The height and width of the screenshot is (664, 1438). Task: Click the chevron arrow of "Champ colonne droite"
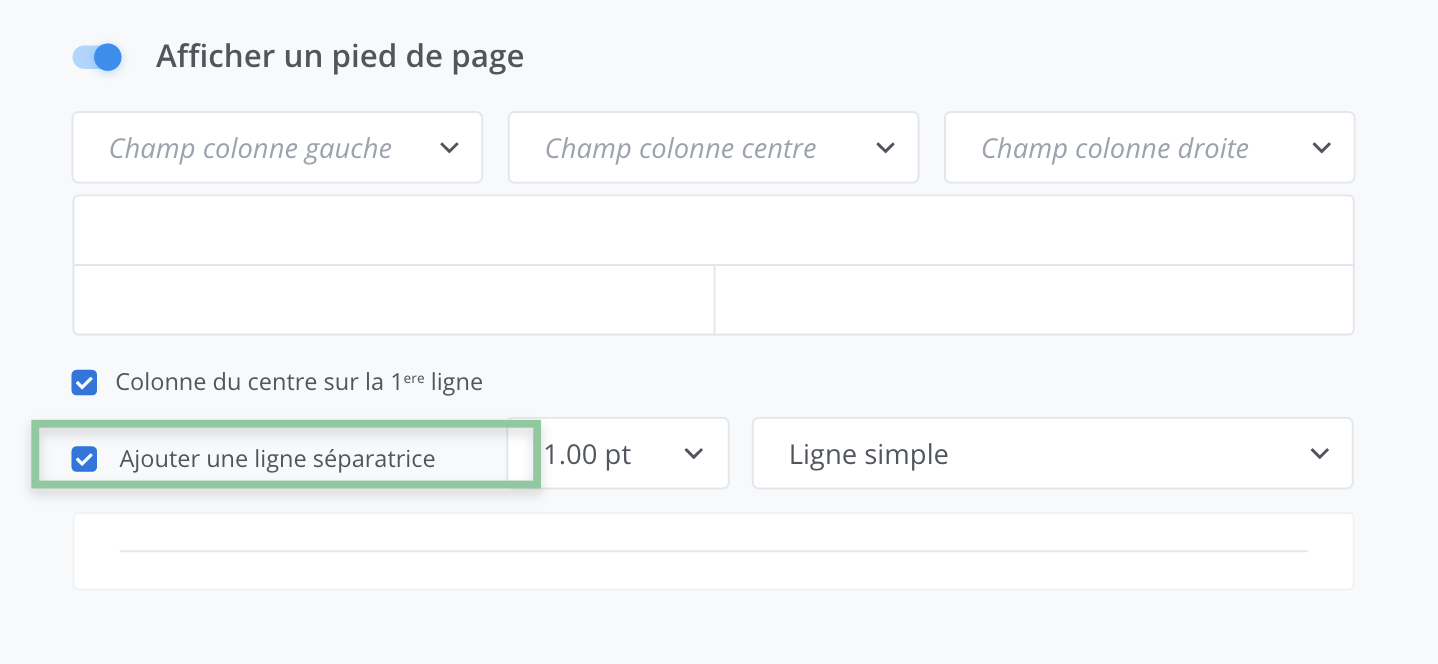point(1321,148)
